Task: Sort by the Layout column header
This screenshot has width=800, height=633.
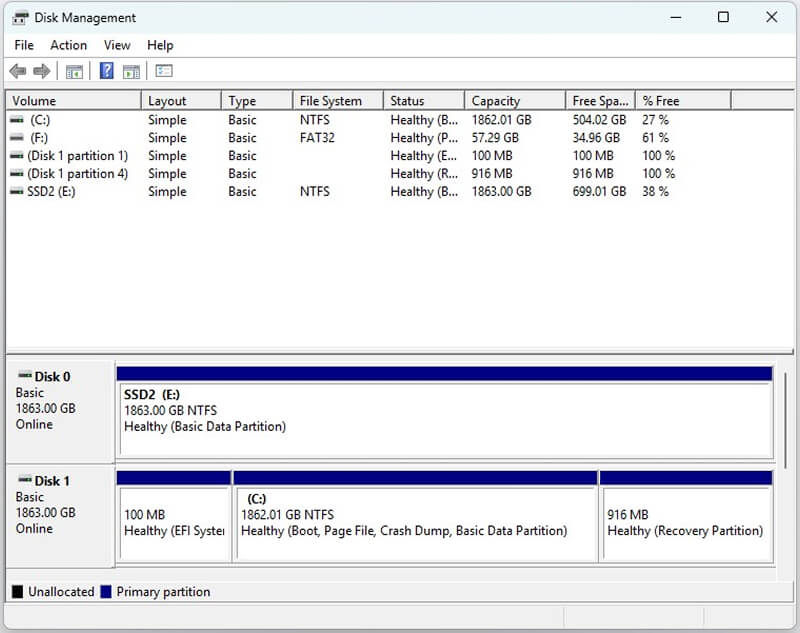Action: point(181,100)
